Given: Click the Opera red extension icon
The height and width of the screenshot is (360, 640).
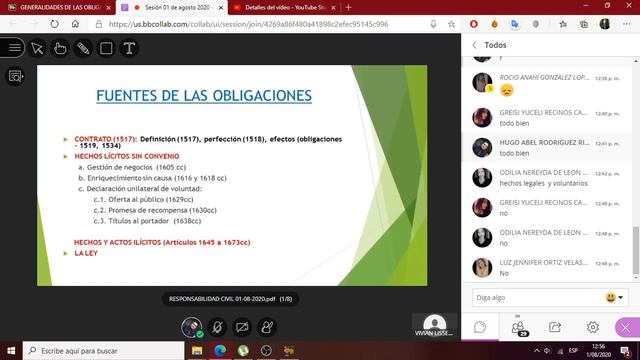Looking at the screenshot, I should click(474, 24).
